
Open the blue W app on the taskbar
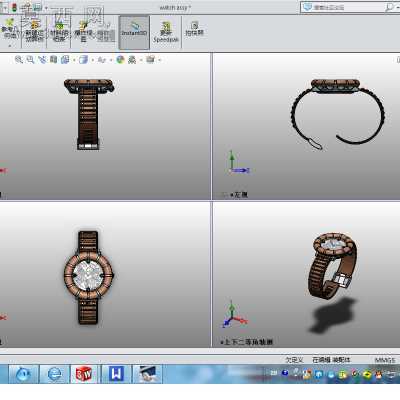pyautogui.click(x=116, y=374)
